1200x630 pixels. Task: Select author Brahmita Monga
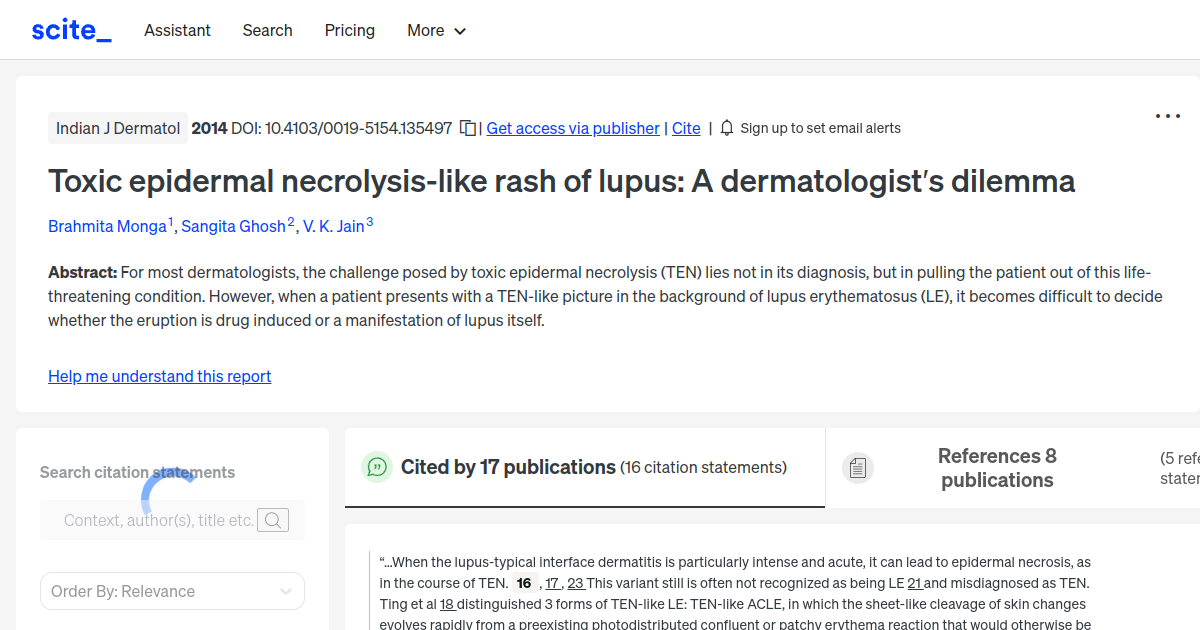click(x=107, y=226)
